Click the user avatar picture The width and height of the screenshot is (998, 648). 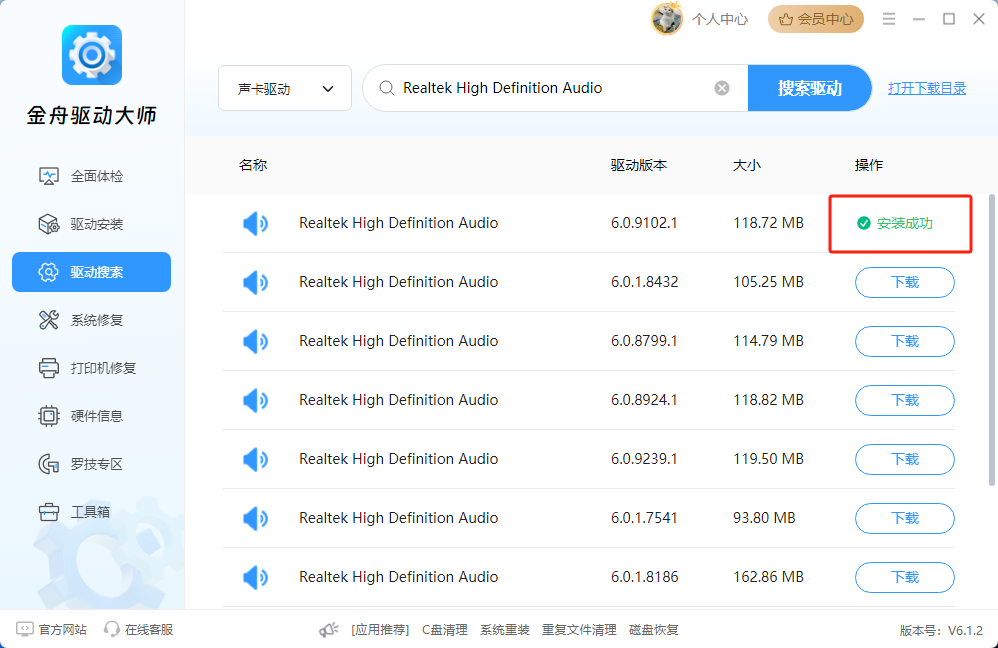coord(666,19)
